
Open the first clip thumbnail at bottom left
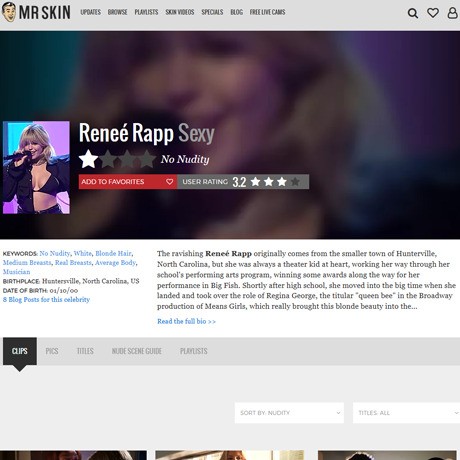73,455
